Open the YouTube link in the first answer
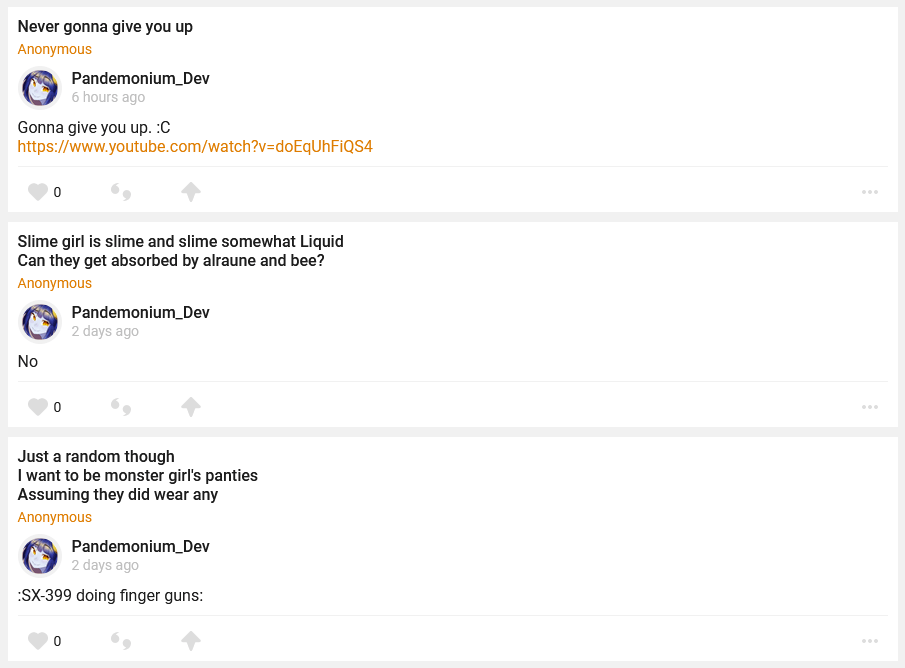 tap(195, 147)
